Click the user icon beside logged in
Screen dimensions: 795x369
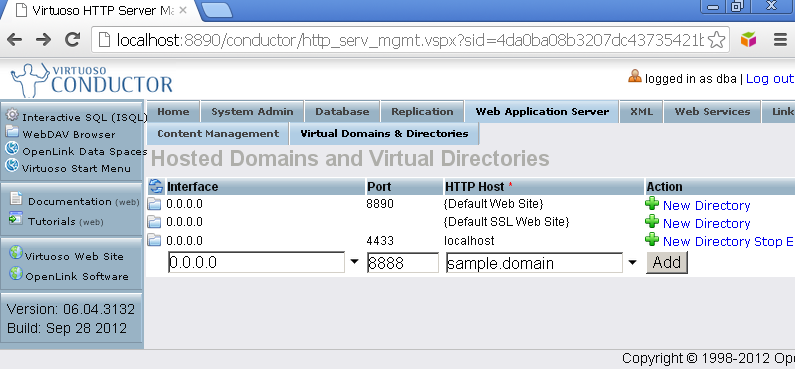point(635,77)
